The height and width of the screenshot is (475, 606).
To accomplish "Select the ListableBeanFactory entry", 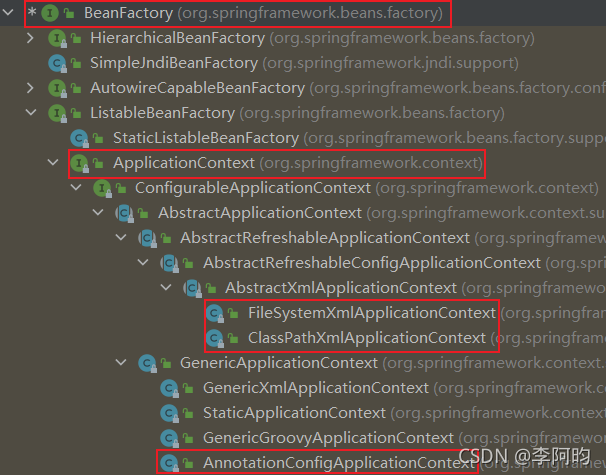I will [x=162, y=113].
